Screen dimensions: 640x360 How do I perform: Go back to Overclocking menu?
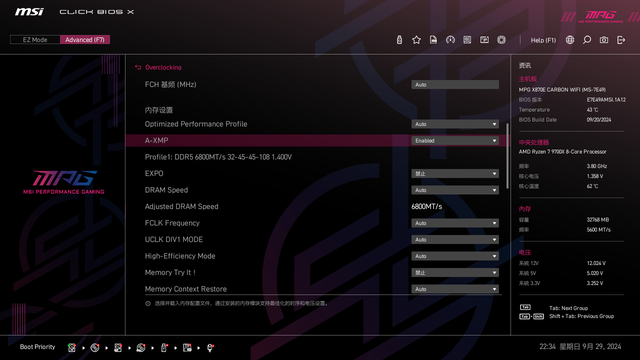(x=163, y=67)
